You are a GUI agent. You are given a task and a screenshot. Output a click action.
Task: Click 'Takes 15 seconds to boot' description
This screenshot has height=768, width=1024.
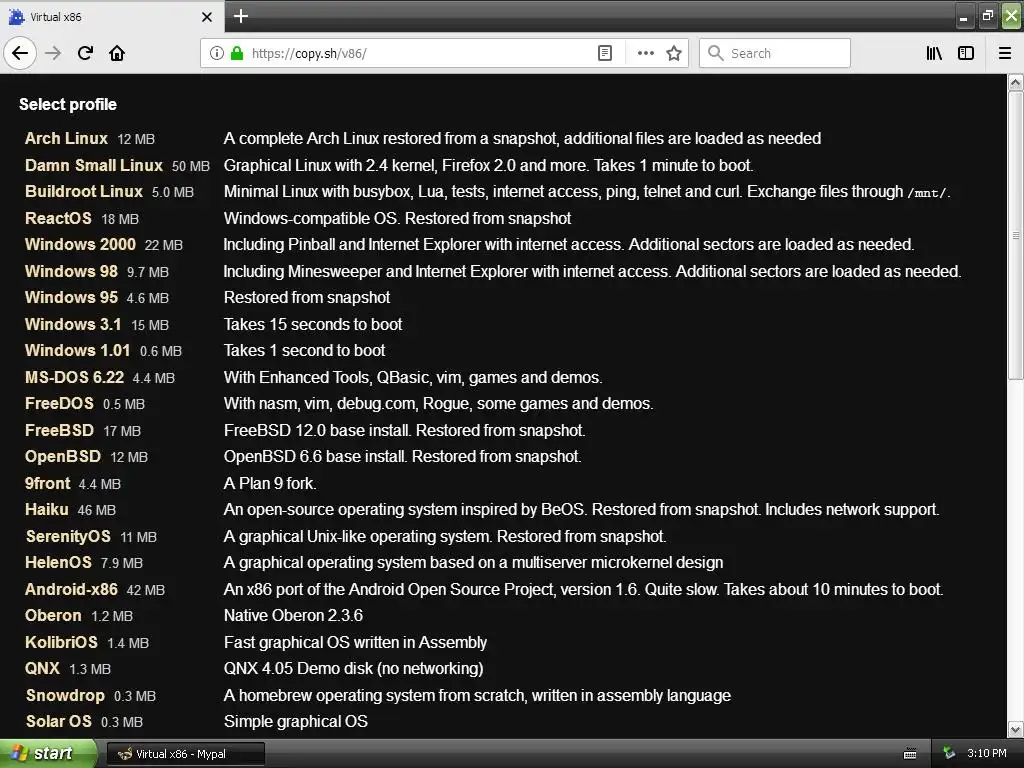(x=313, y=324)
